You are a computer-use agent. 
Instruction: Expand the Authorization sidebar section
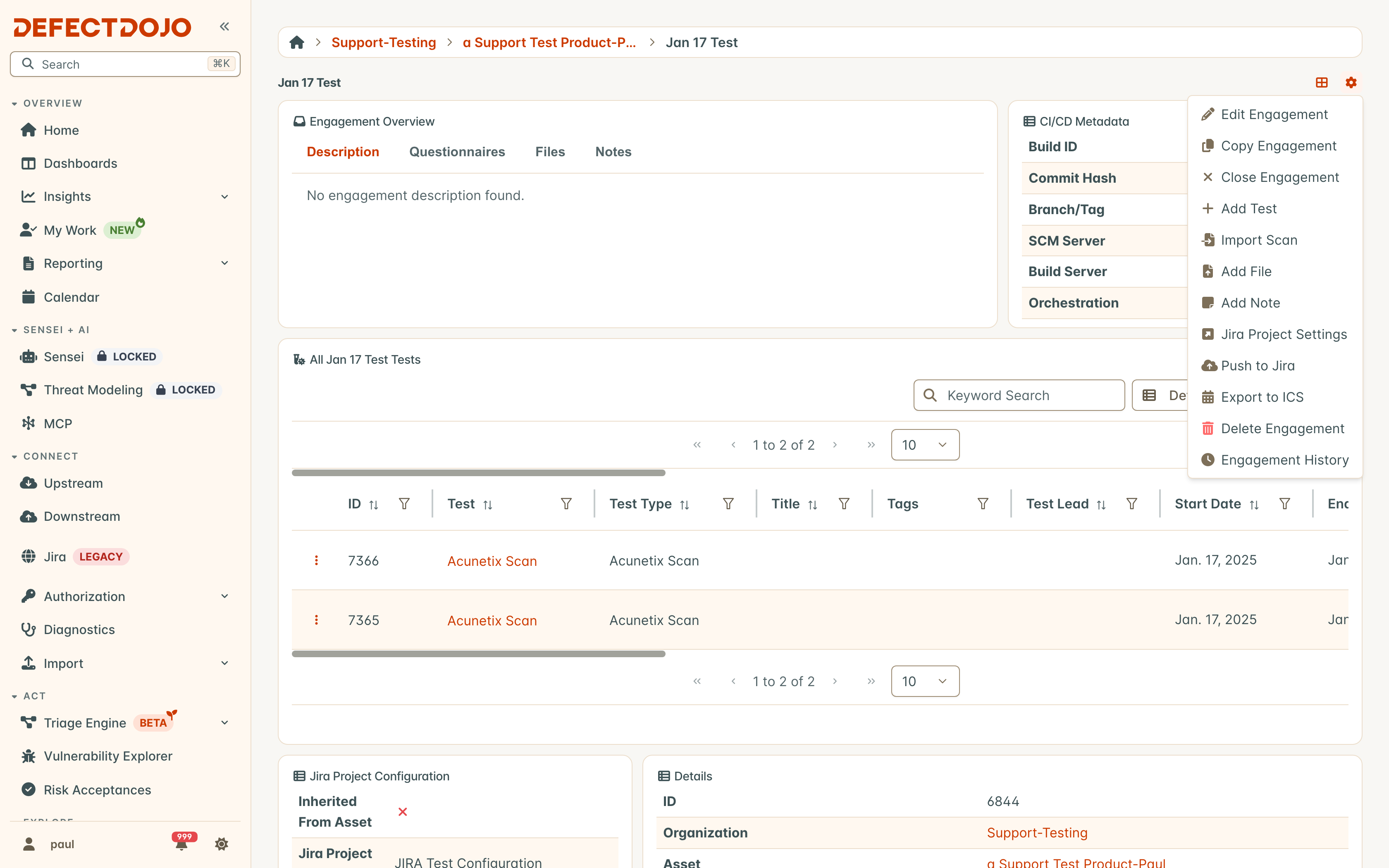point(224,596)
